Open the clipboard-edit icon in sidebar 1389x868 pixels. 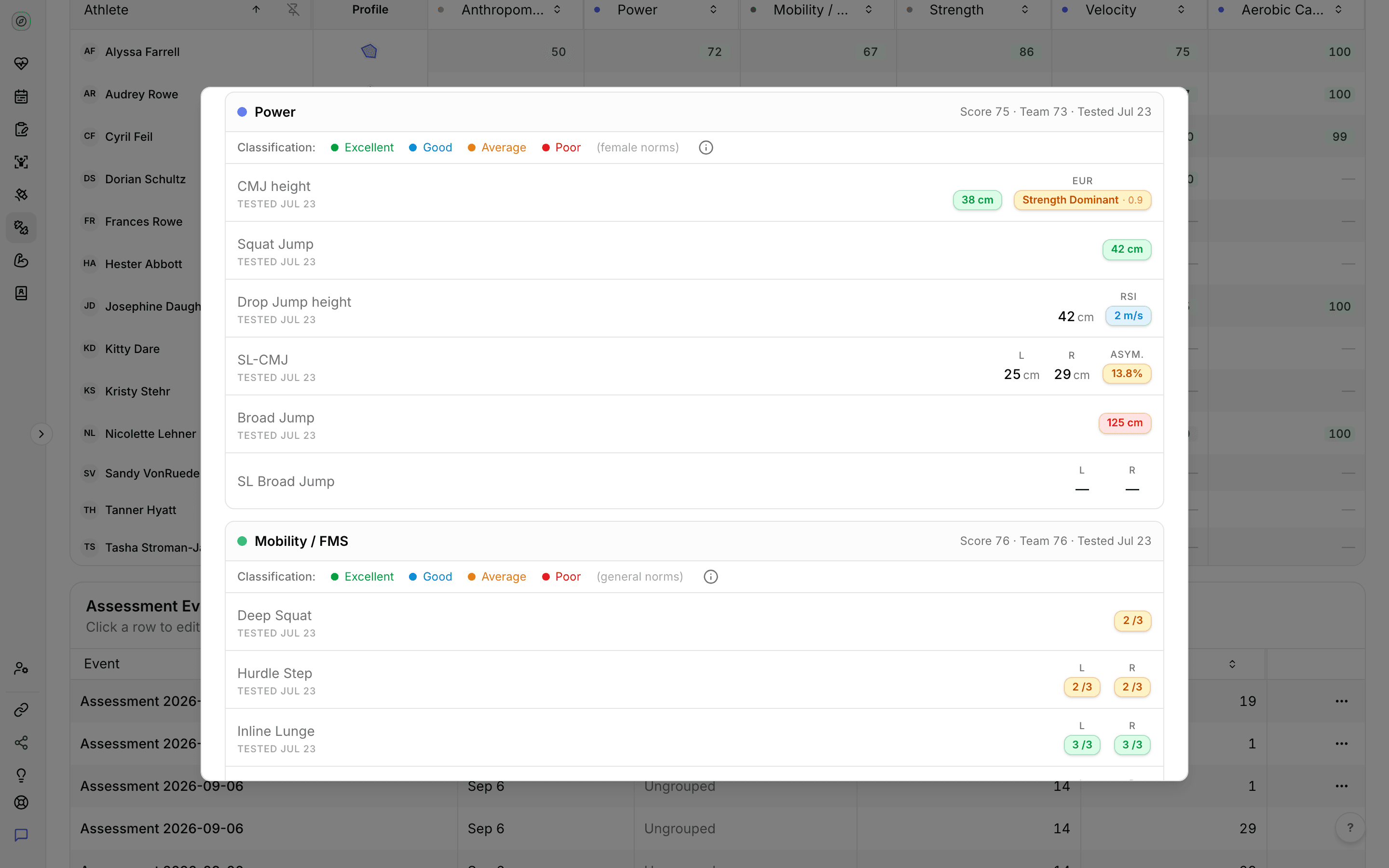21,129
